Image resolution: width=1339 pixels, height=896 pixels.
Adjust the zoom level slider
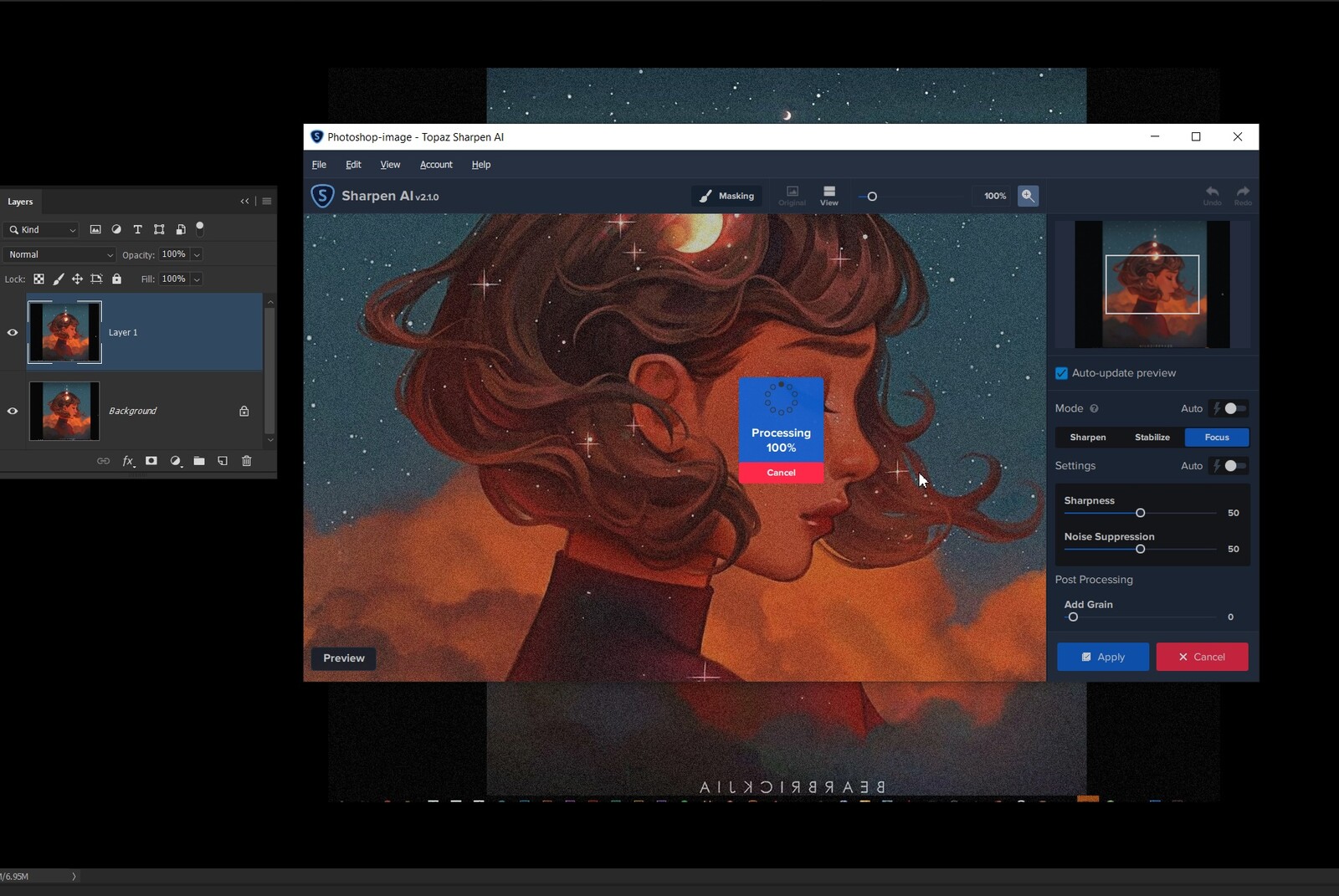pyautogui.click(x=872, y=197)
